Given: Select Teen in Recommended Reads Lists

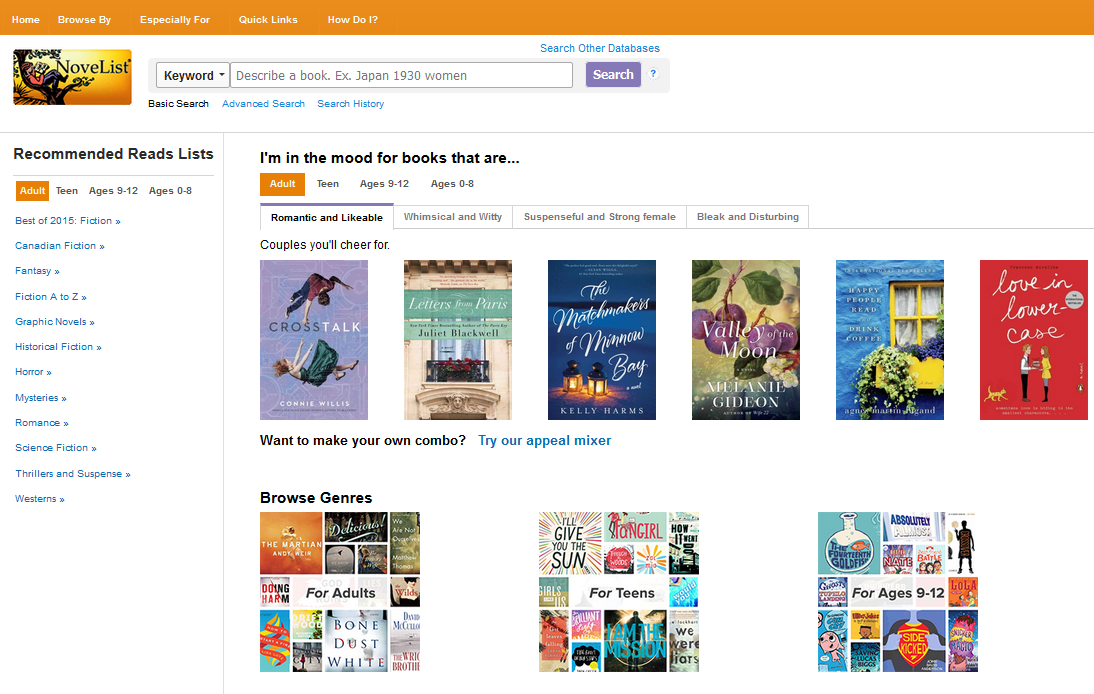Looking at the screenshot, I should tap(66, 191).
